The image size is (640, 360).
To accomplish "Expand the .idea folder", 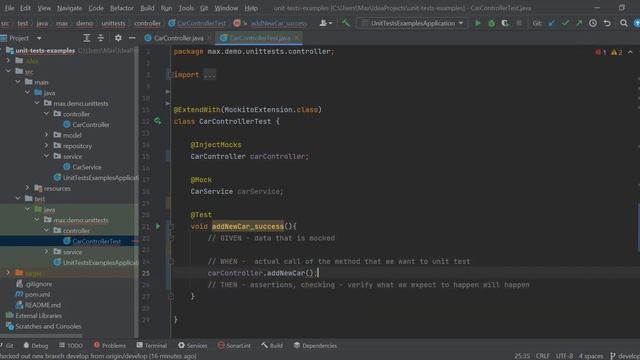I will point(8,60).
